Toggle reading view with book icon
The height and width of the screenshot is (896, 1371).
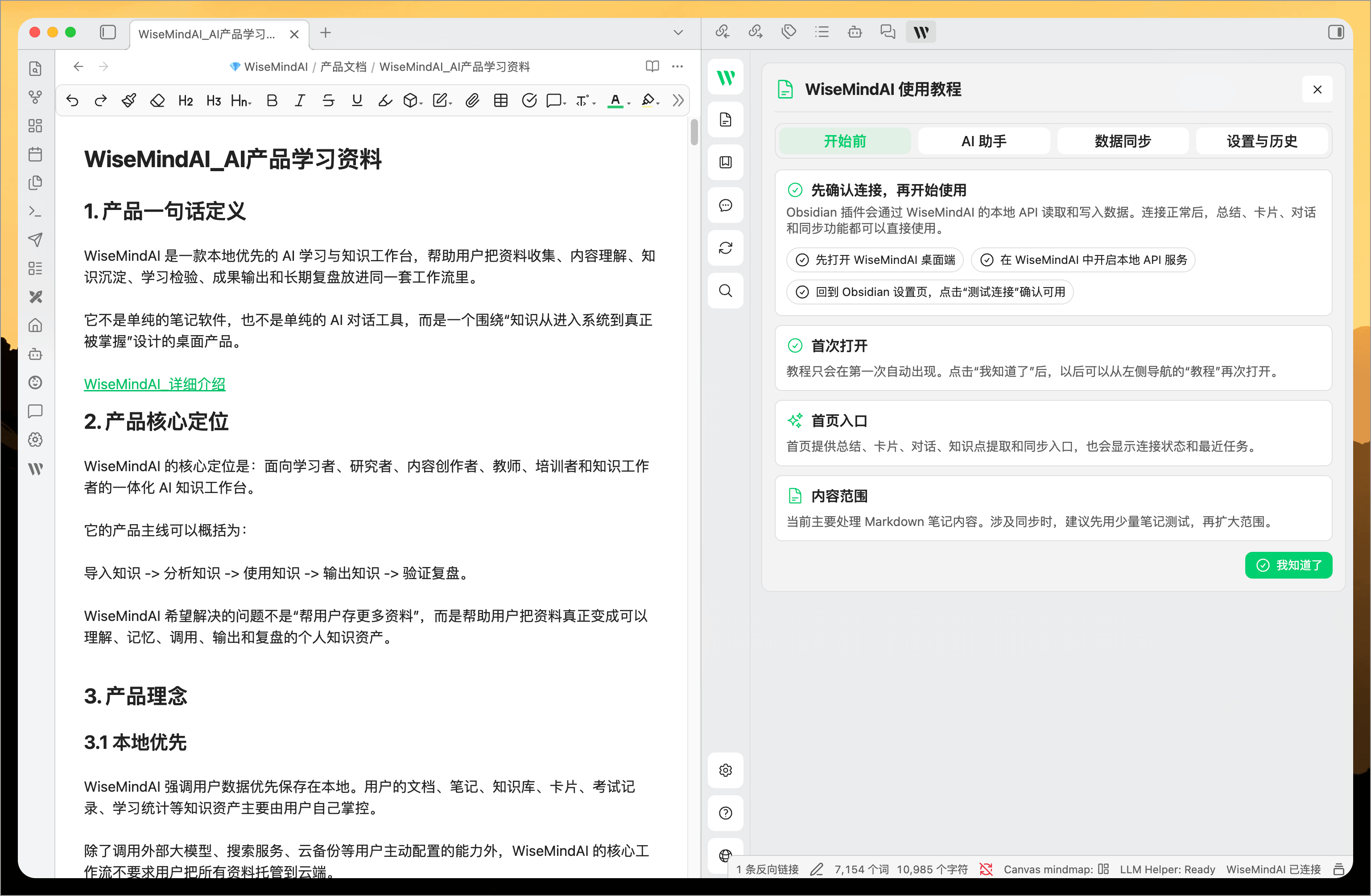[x=652, y=67]
